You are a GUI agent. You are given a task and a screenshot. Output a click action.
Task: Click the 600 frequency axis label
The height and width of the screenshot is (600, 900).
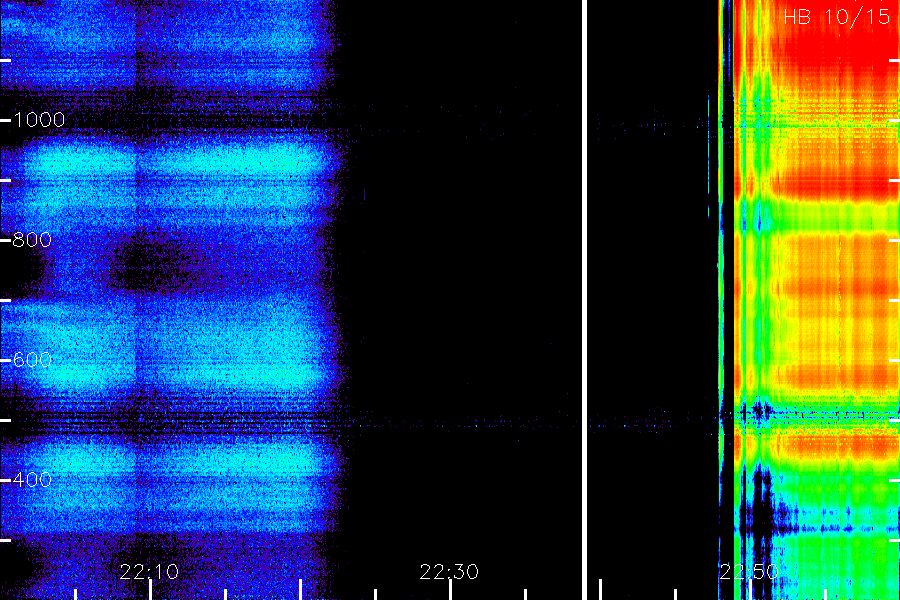pos(32,360)
